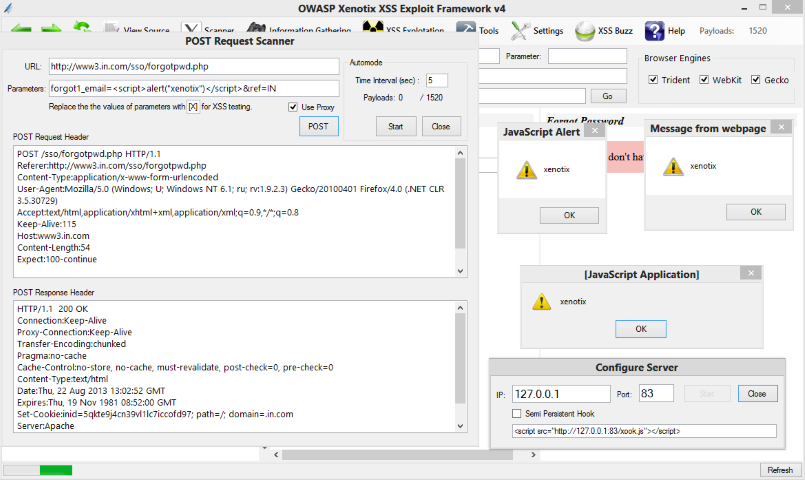Toggle the Use Proxy checkbox
This screenshot has width=805, height=480.
pos(293,107)
